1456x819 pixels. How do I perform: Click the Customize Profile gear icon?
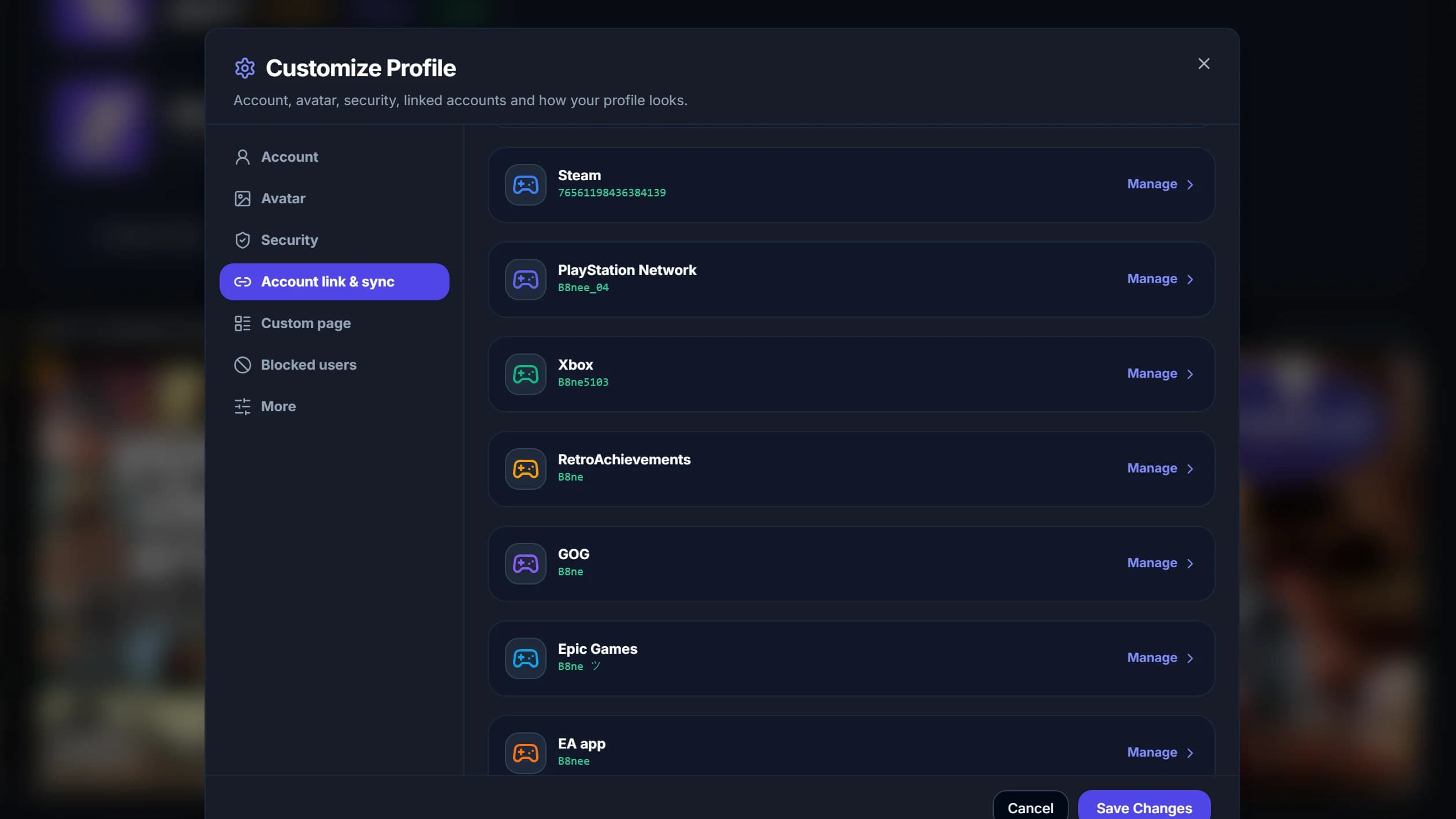[x=244, y=68]
